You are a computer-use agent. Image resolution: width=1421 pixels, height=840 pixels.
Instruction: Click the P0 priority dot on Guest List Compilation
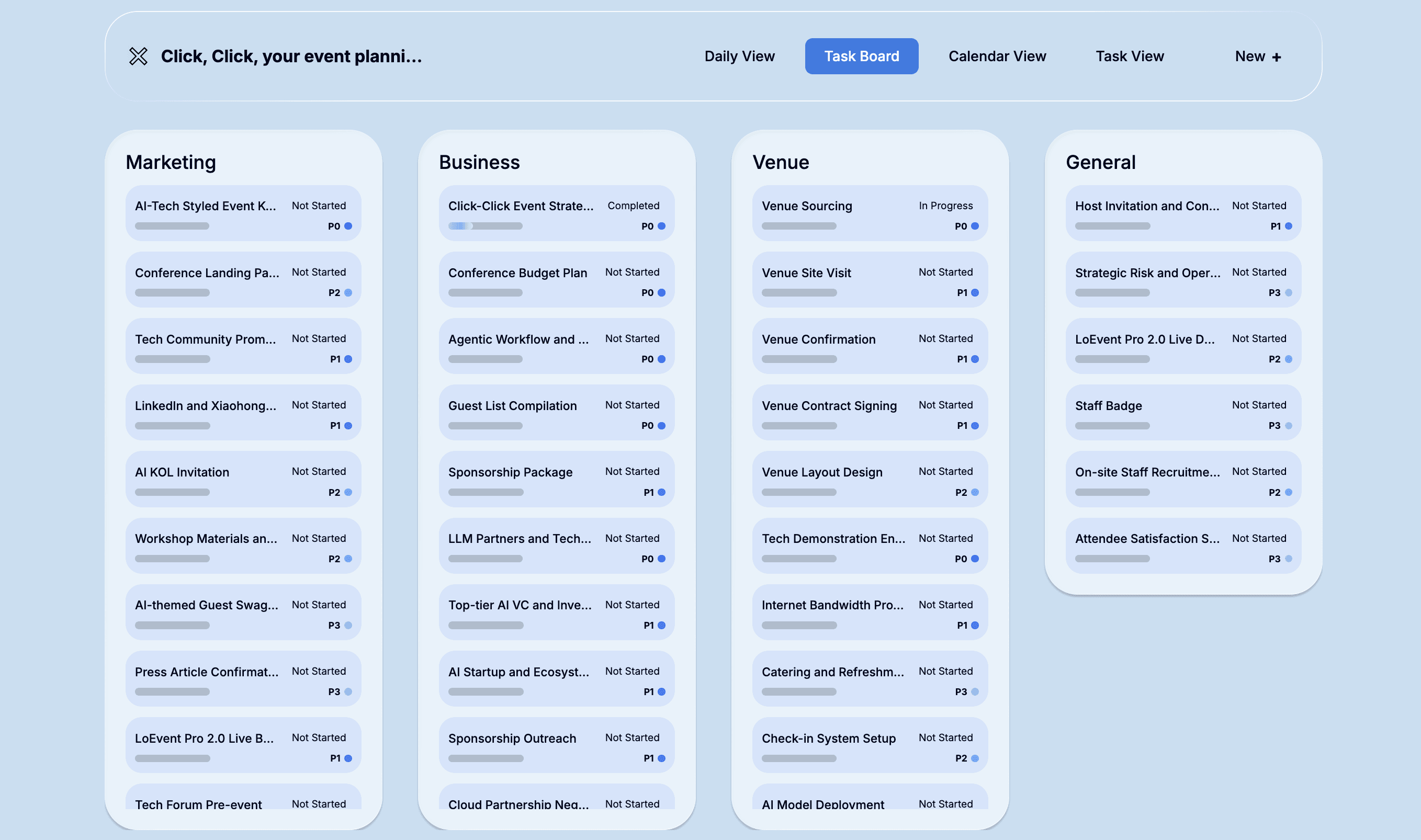(661, 426)
